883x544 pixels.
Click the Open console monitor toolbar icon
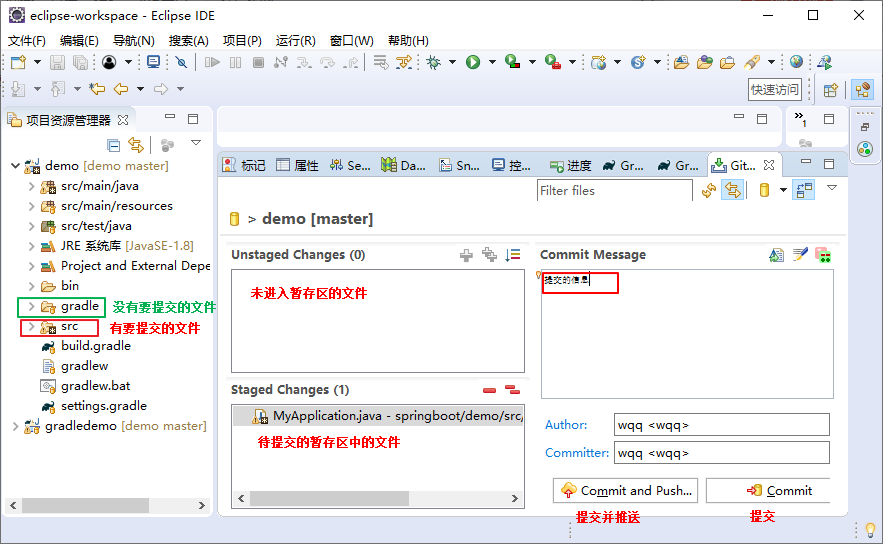click(x=153, y=62)
